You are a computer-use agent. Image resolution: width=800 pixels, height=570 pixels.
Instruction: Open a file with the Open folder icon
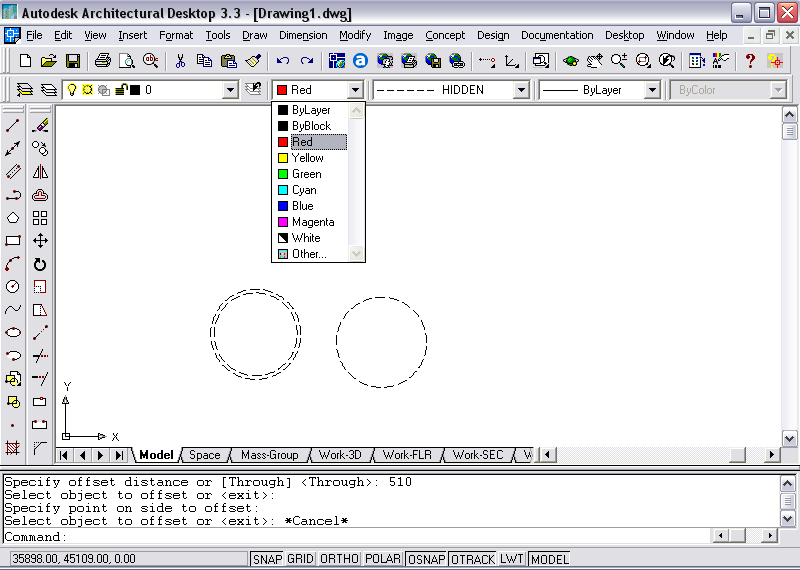tap(48, 61)
